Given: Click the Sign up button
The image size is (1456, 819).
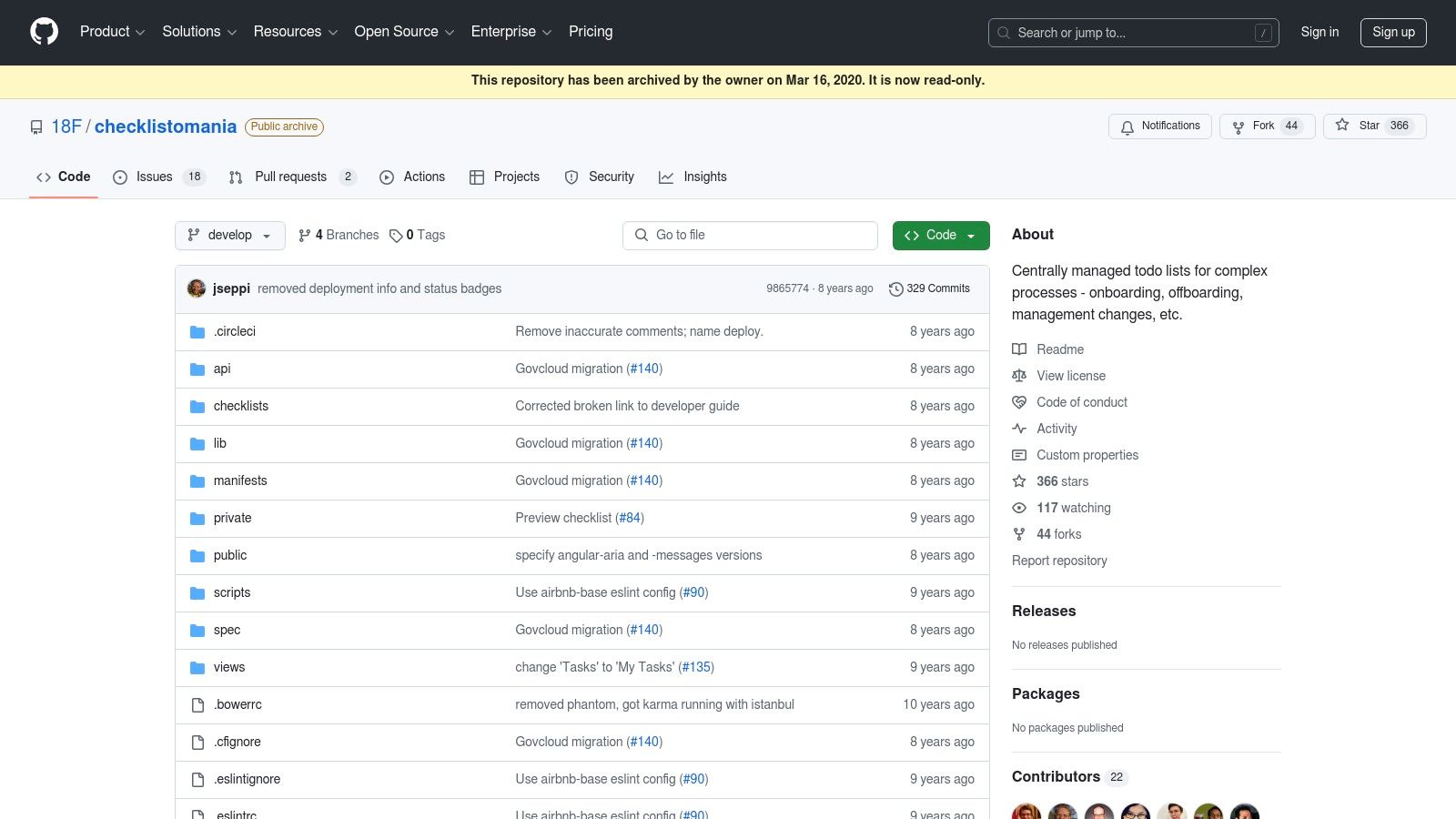Looking at the screenshot, I should pyautogui.click(x=1393, y=33).
